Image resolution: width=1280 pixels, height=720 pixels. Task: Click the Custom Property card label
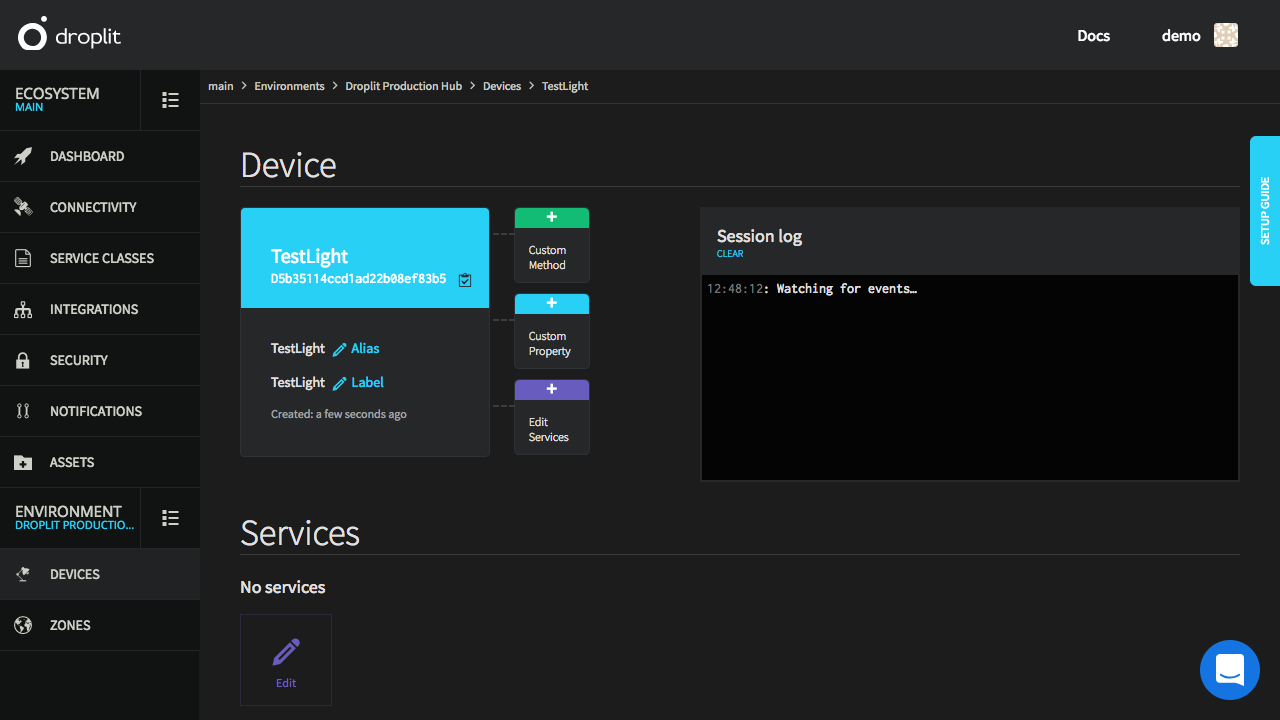[x=550, y=344]
